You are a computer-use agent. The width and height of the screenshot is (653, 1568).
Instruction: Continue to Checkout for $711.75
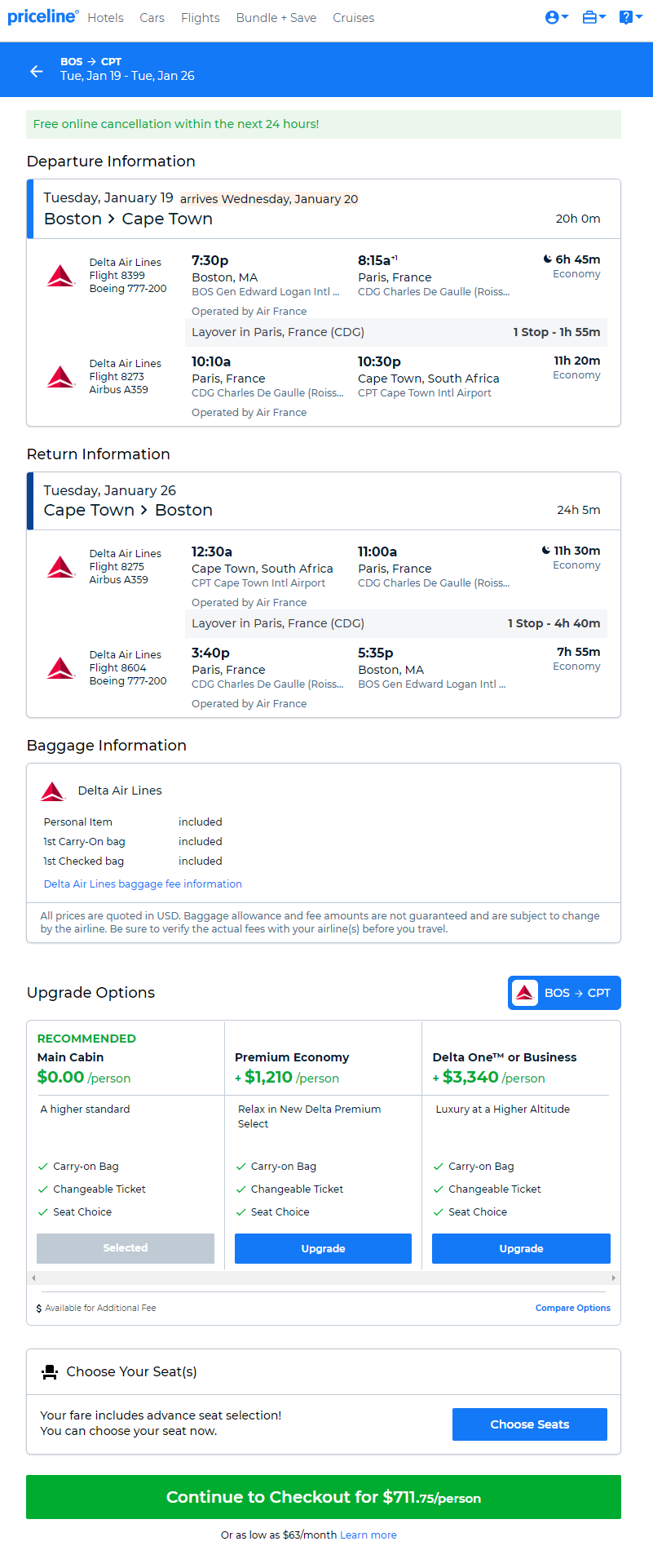pyautogui.click(x=324, y=1497)
